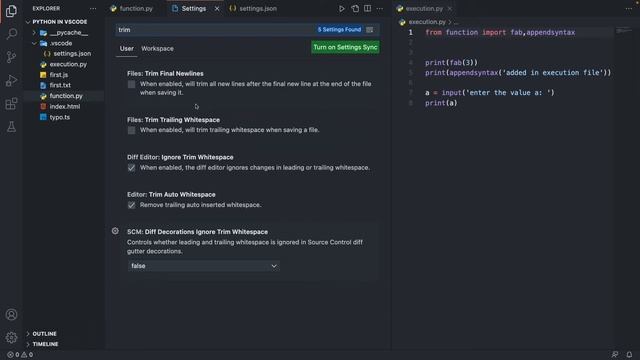This screenshot has width=640, height=360.
Task: Select the User settings scope tab
Action: pyautogui.click(x=127, y=49)
